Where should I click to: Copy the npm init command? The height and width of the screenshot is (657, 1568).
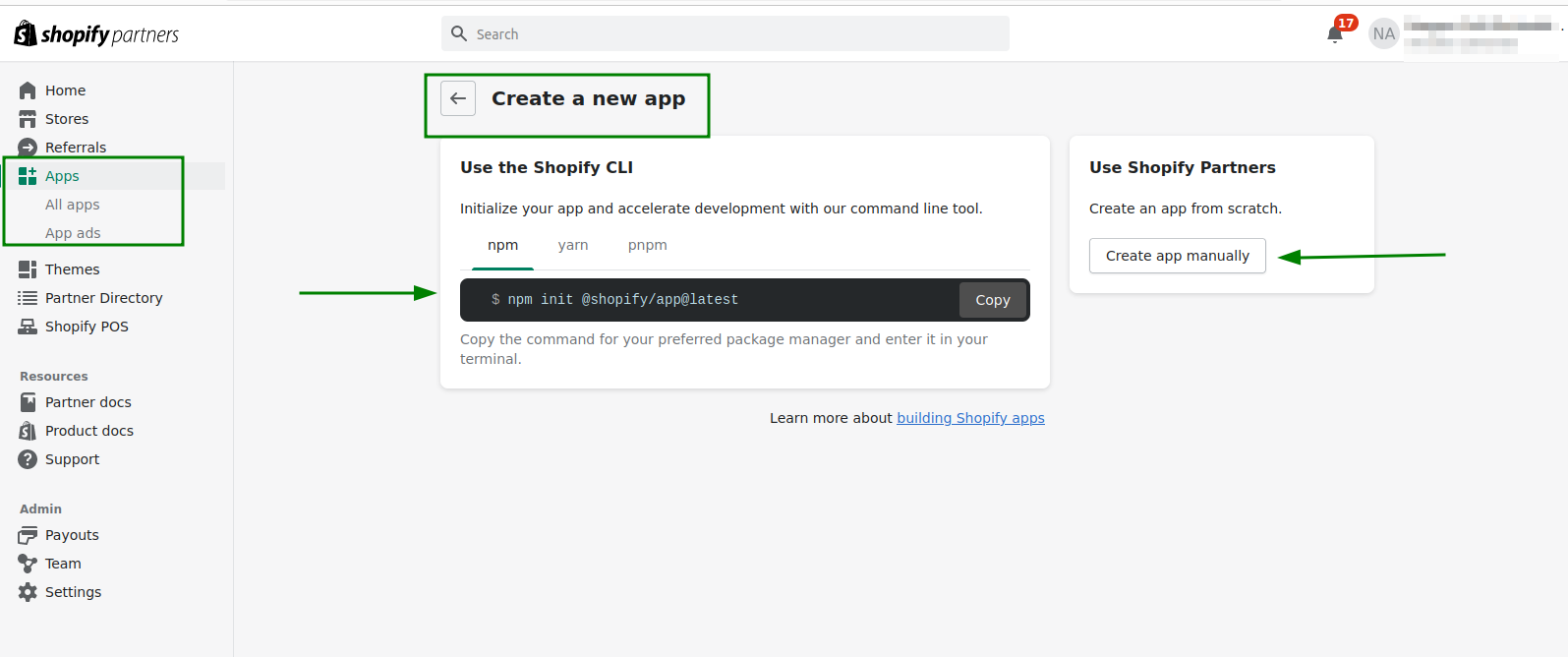(993, 300)
